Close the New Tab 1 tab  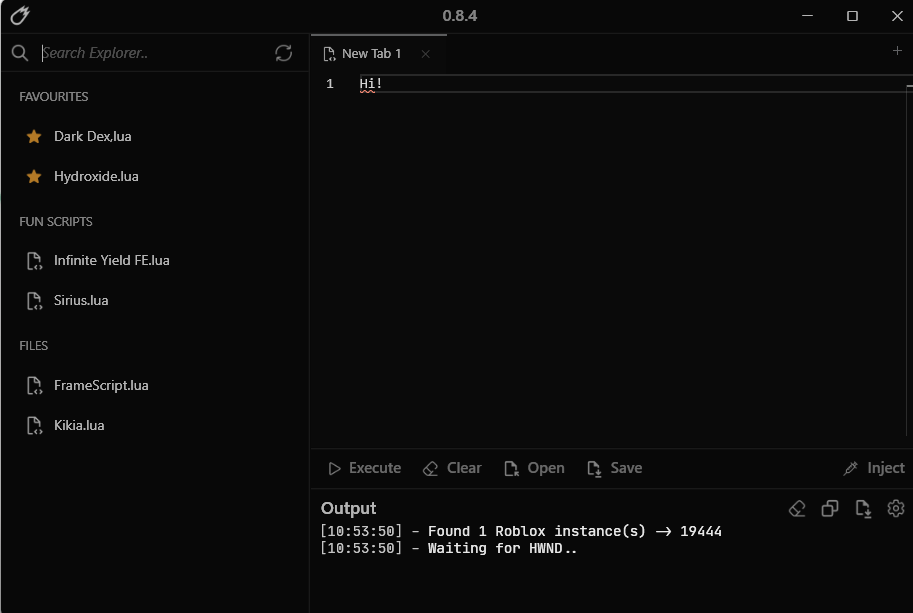426,54
